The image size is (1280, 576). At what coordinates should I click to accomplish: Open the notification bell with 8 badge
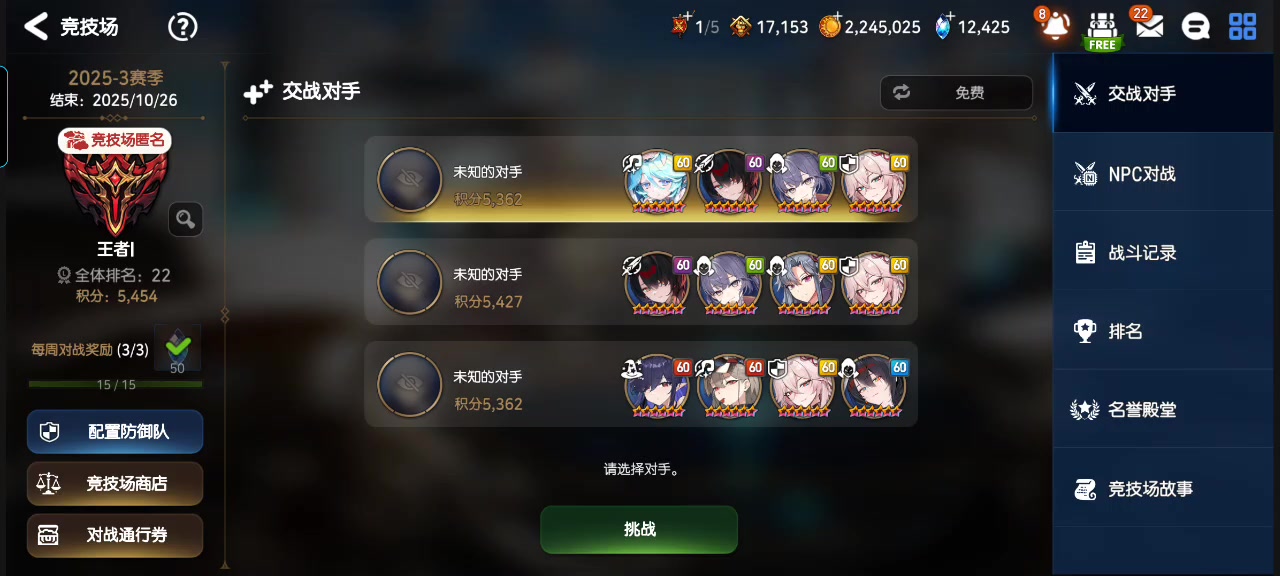point(1055,26)
